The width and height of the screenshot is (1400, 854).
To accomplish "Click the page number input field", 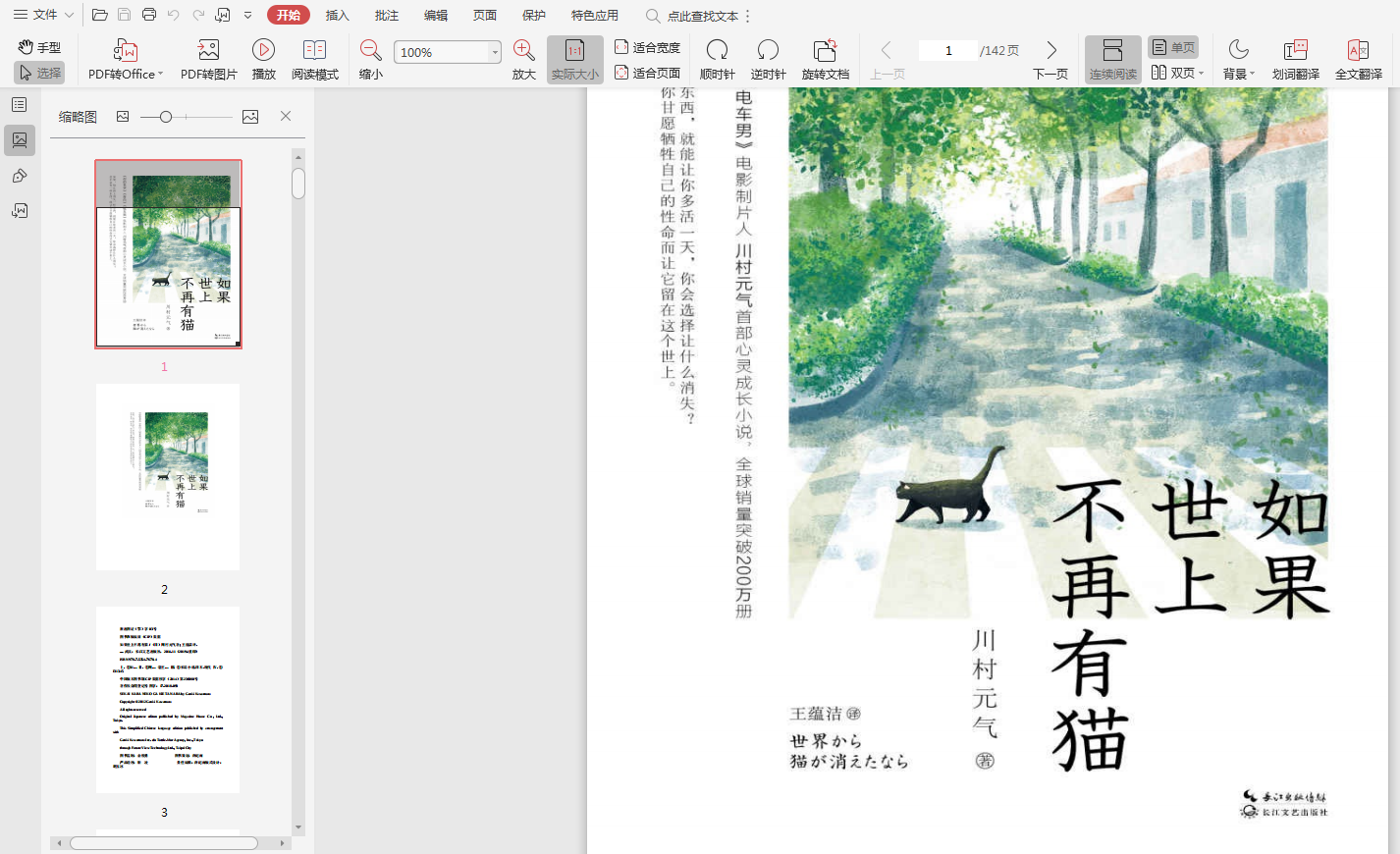I will [948, 51].
